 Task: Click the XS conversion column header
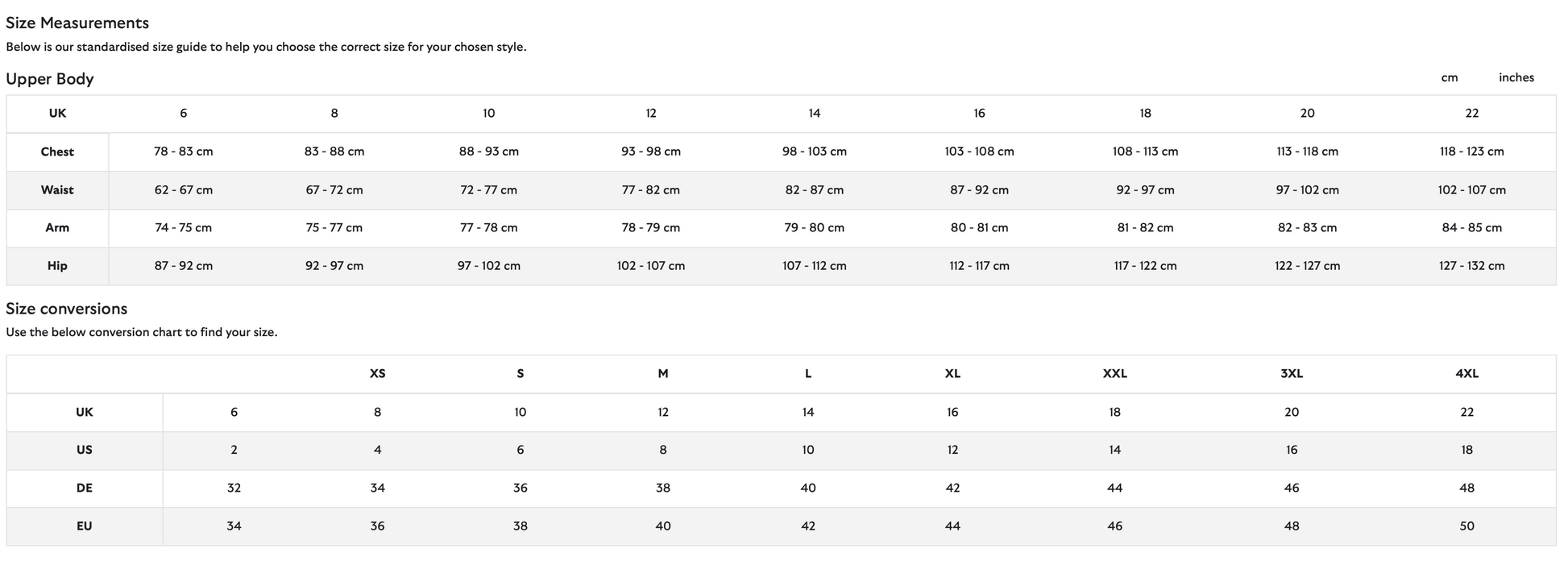(x=377, y=373)
